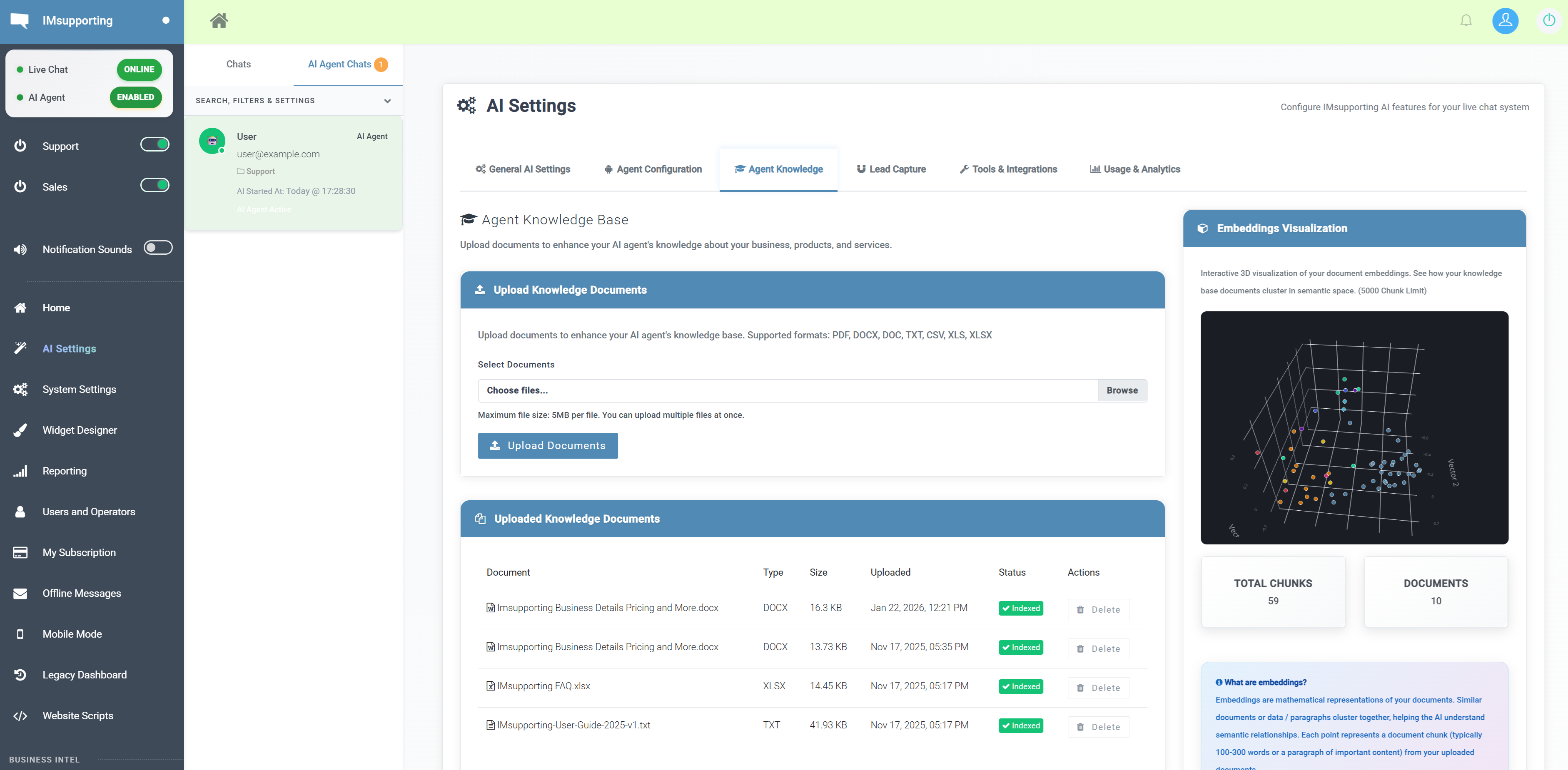Image resolution: width=1568 pixels, height=770 pixels.
Task: Toggle the Support department switch
Action: click(x=155, y=144)
